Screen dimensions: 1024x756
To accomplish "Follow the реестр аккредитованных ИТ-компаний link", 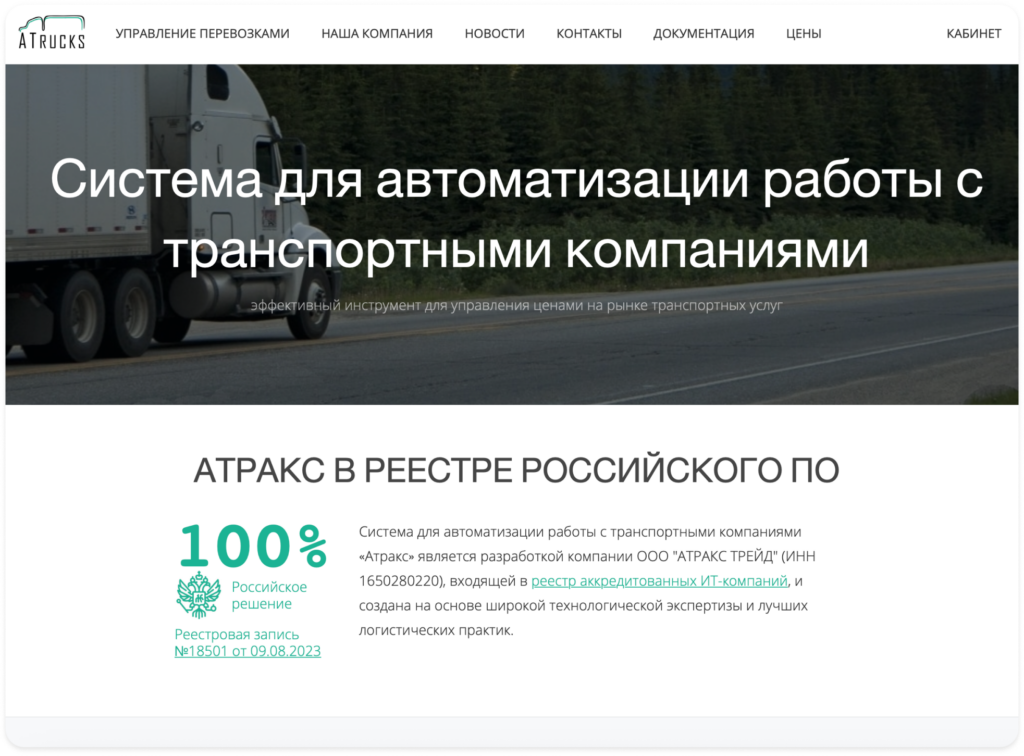I will (660, 581).
